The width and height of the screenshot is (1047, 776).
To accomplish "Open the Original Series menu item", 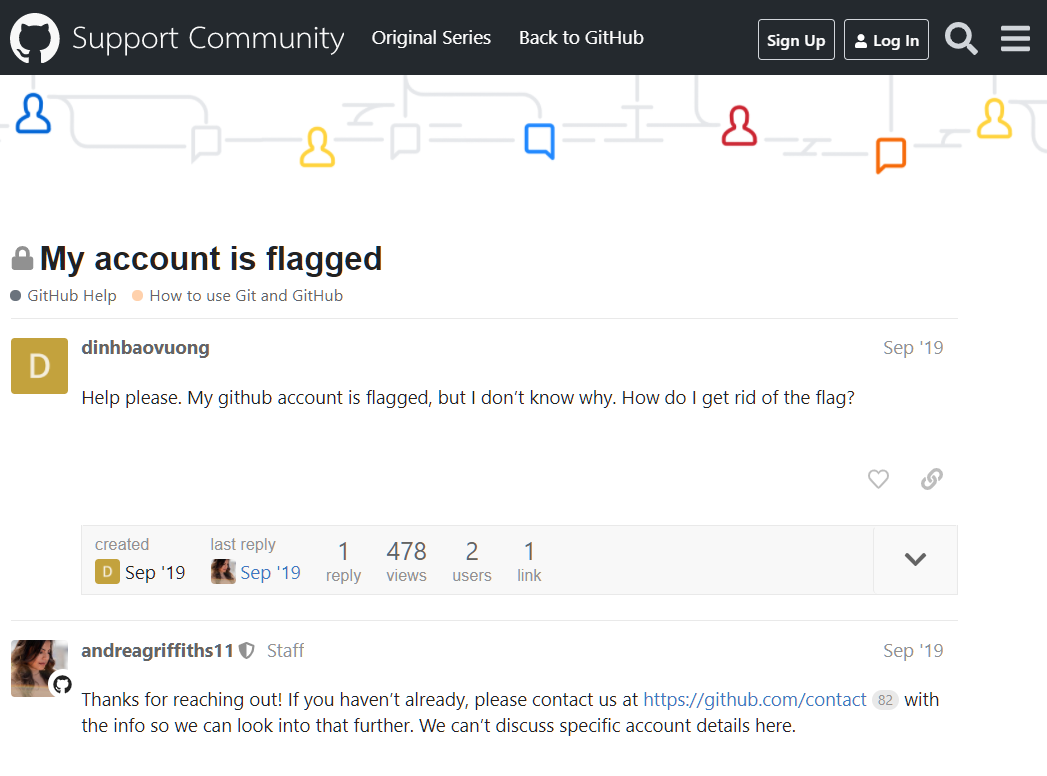I will (x=431, y=38).
